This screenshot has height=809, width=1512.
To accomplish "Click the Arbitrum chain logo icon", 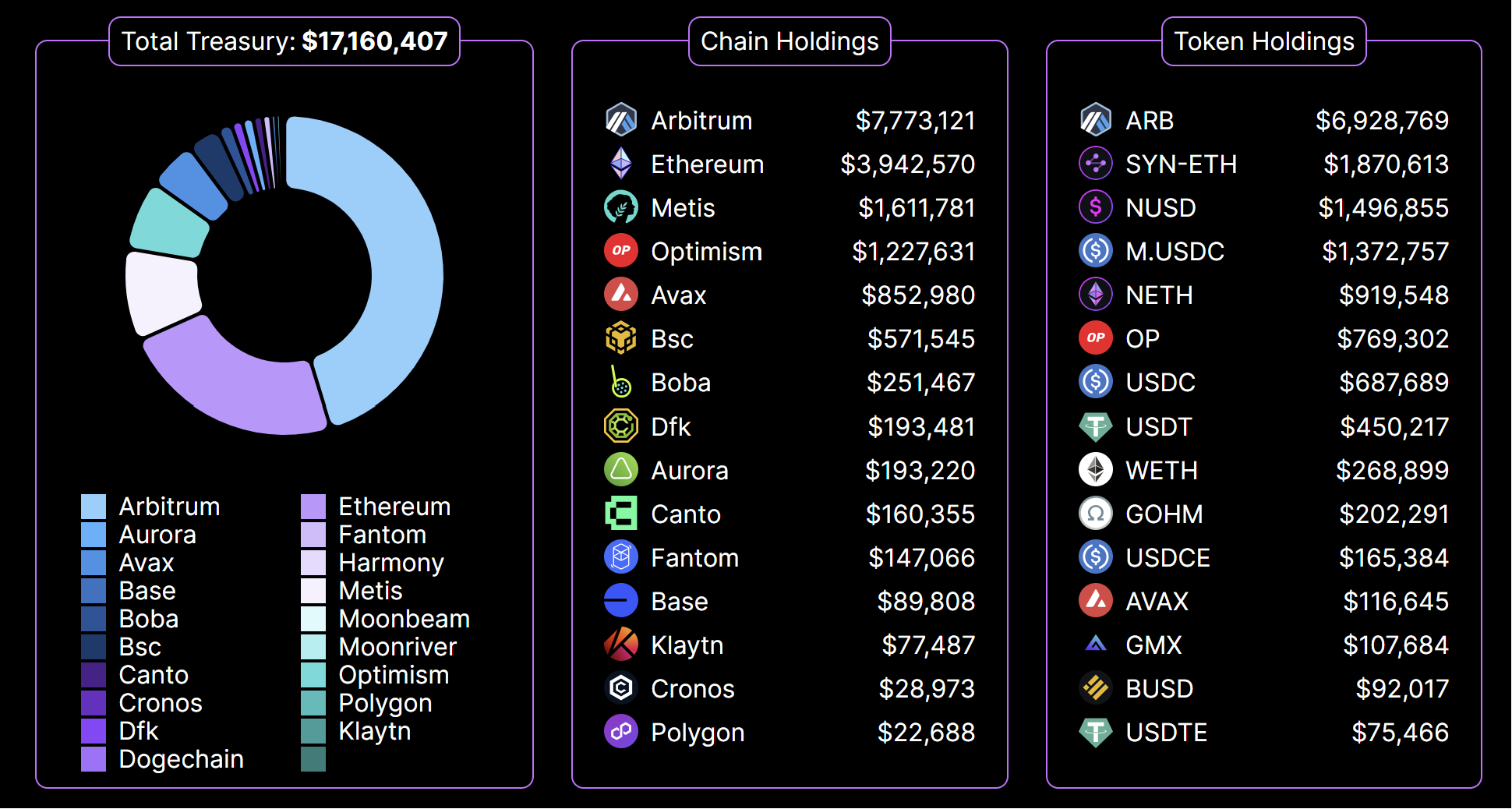I will point(621,120).
